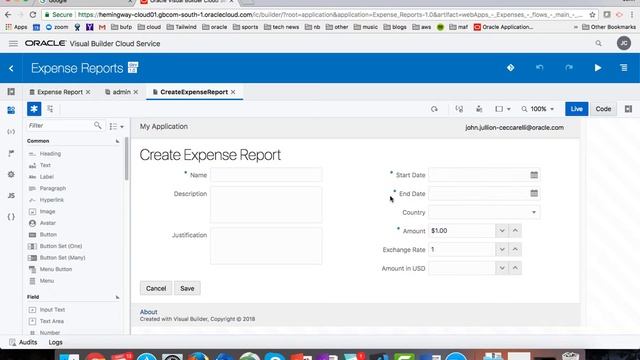
Task: Click the search icon in Oracle header
Action: [x=598, y=43]
